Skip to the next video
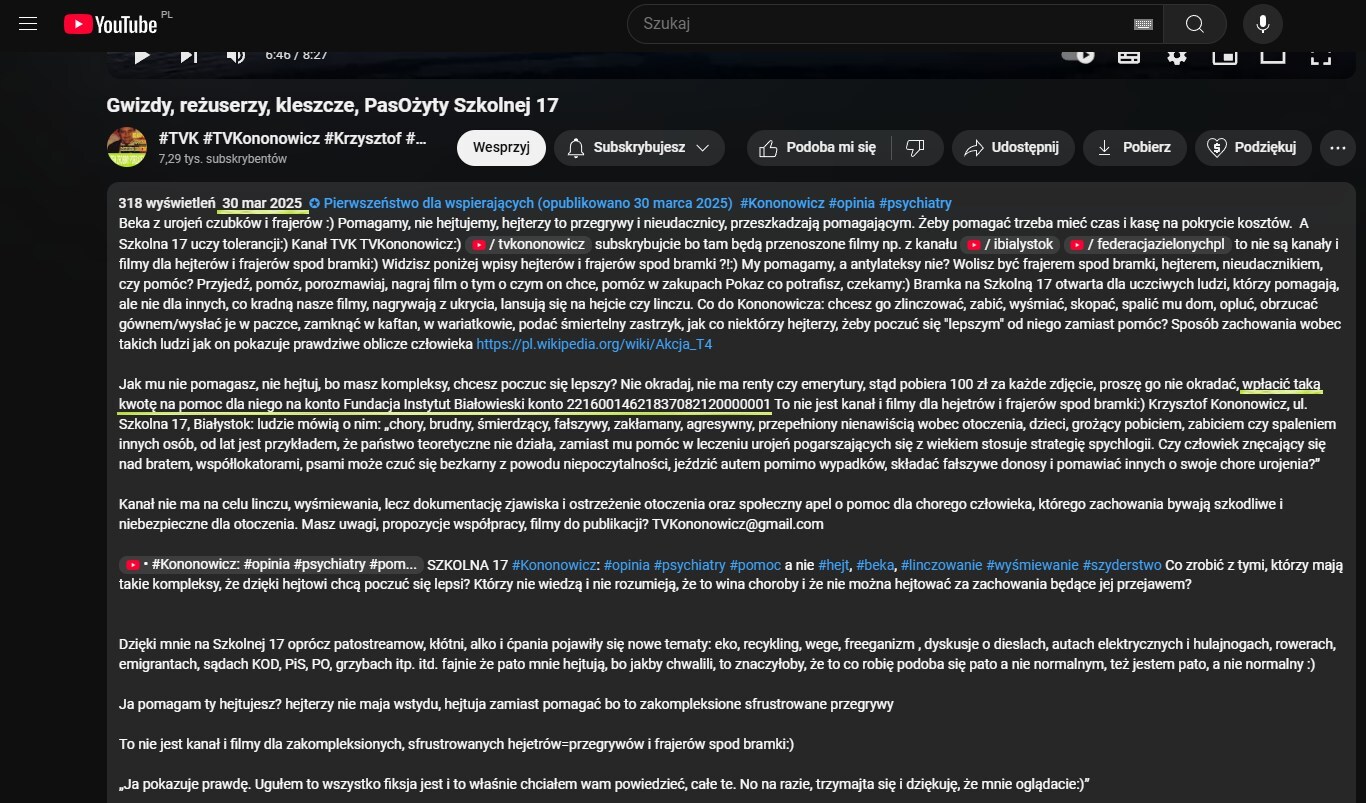This screenshot has width=1366, height=803. coord(188,55)
